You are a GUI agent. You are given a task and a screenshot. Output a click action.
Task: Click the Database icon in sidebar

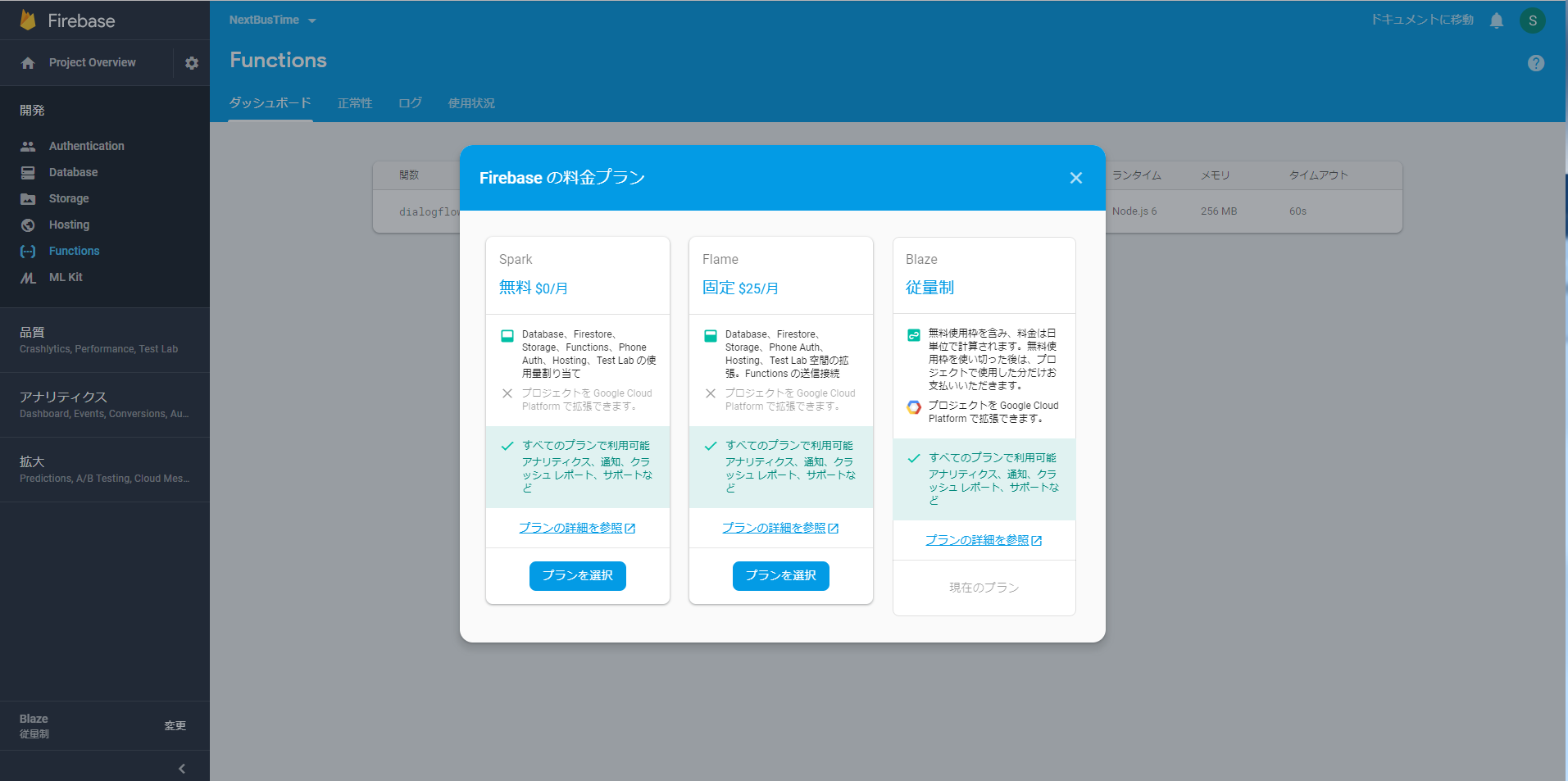pos(28,172)
